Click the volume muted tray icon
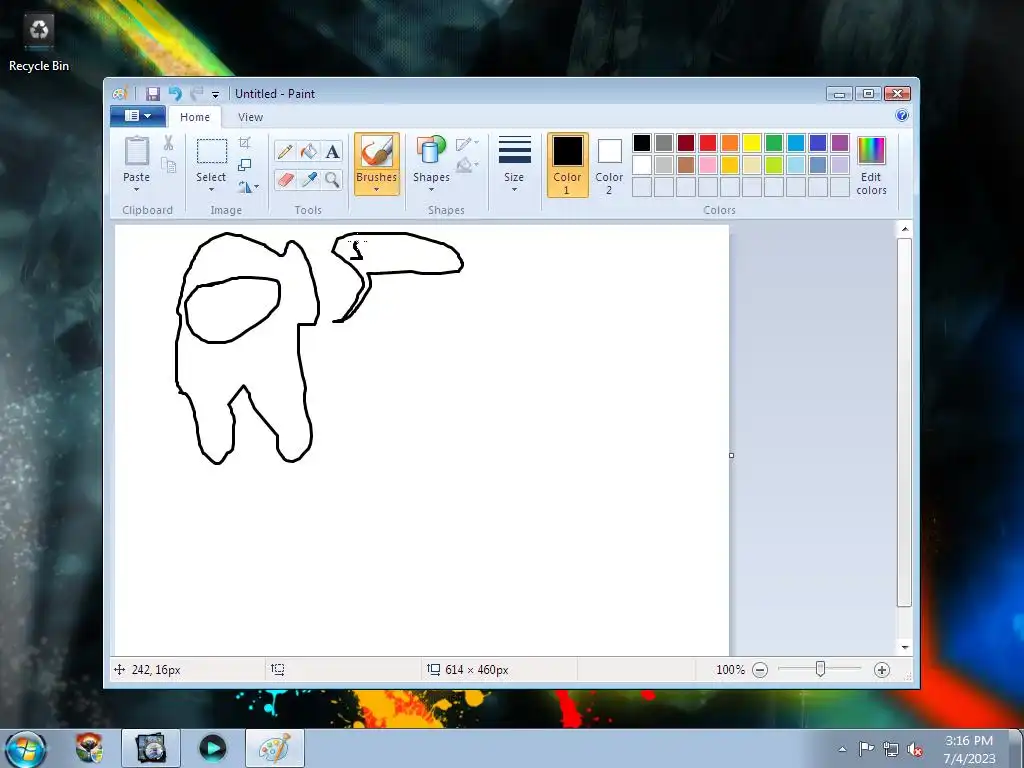The width and height of the screenshot is (1024, 768). click(915, 749)
